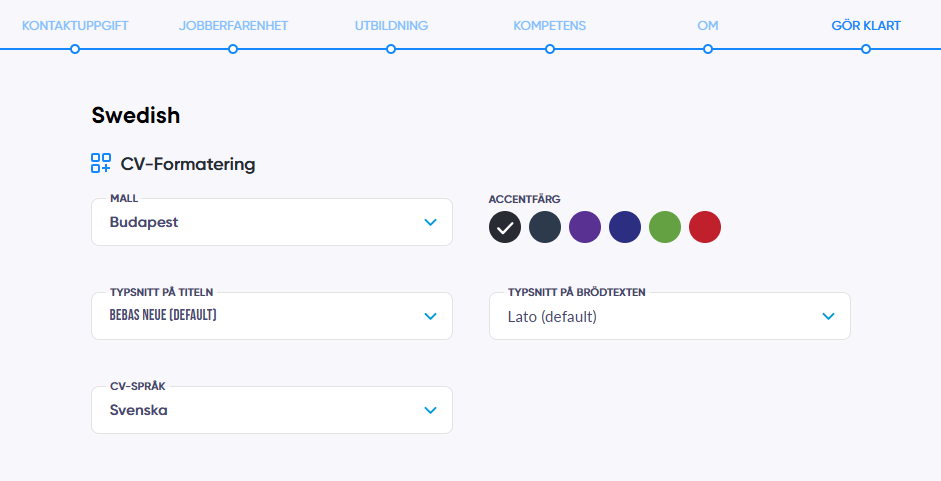Click the CV-Formatering section title
This screenshot has height=481, width=941.
pyautogui.click(x=188, y=164)
